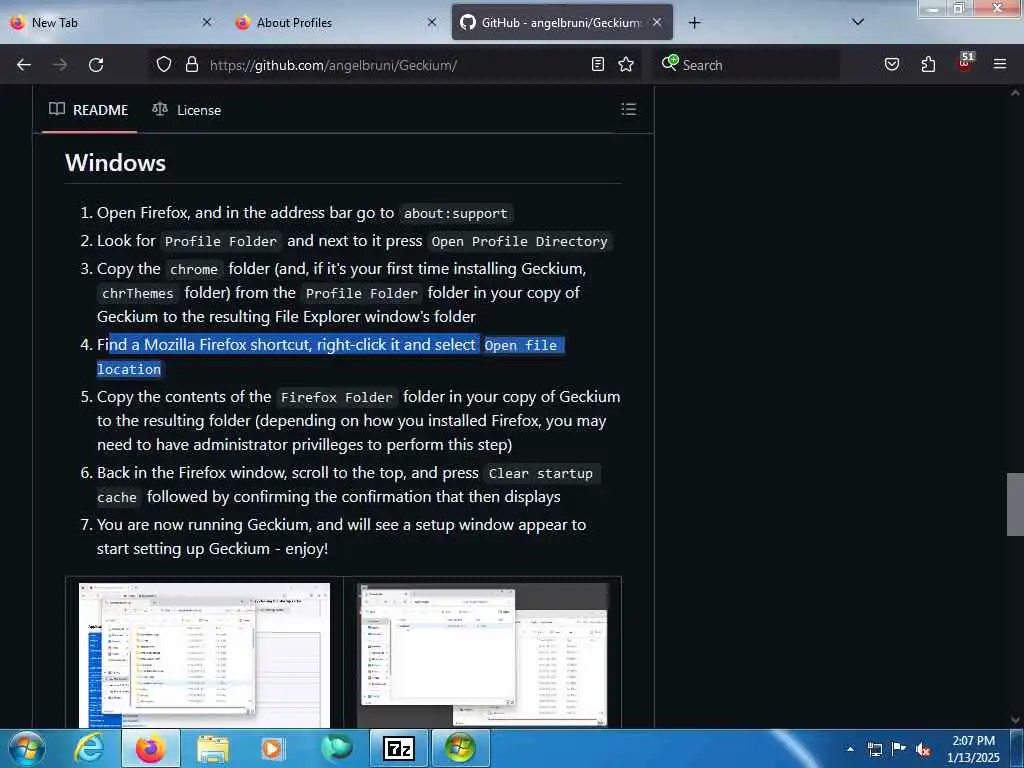Open the left installation screenshot thumbnail
The width and height of the screenshot is (1024, 768).
click(204, 655)
